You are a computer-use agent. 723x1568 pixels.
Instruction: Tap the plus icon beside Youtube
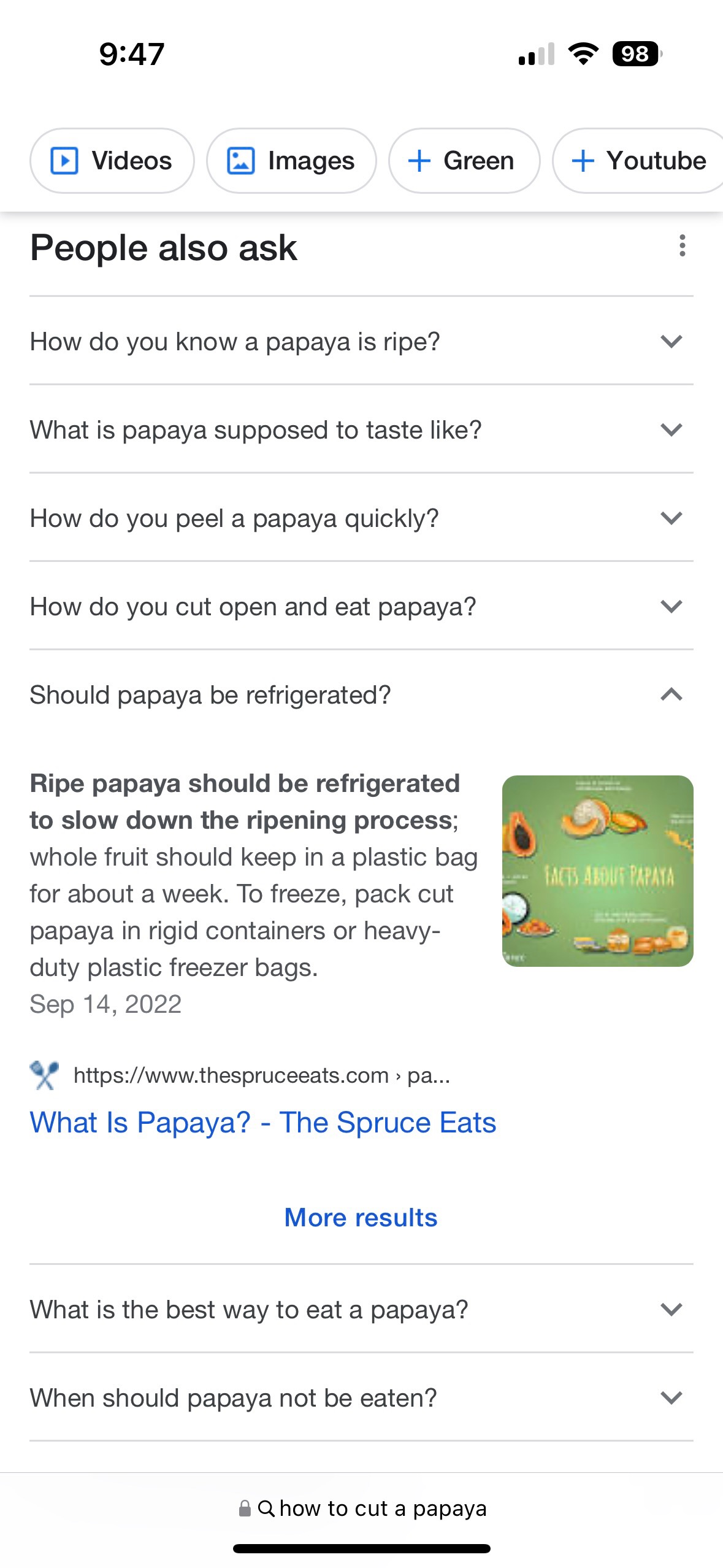point(583,161)
